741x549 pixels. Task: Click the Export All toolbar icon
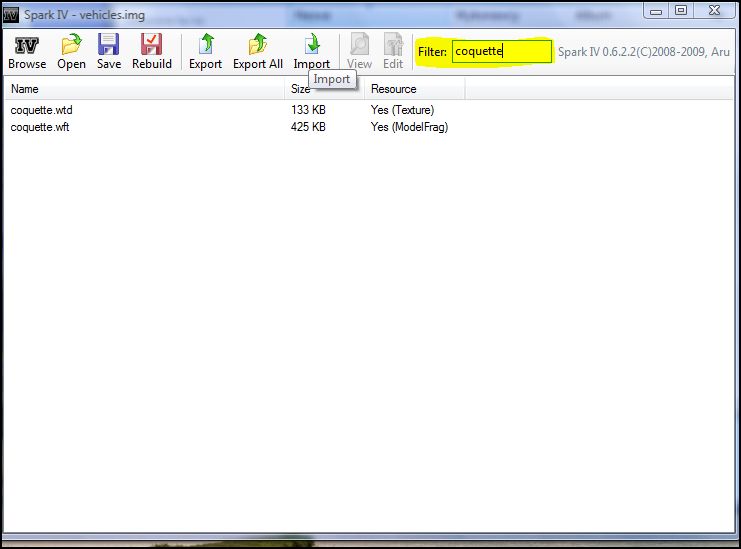point(257,51)
